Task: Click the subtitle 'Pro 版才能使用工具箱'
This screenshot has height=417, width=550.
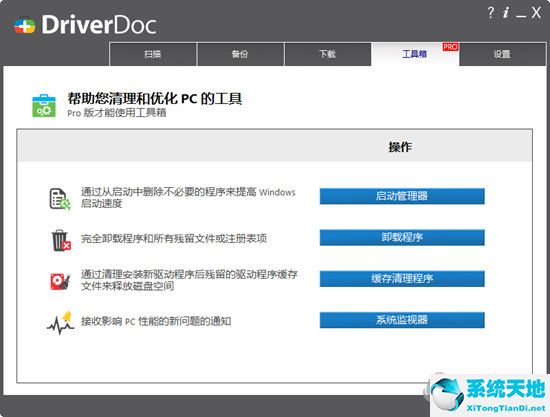Action: coord(117,113)
